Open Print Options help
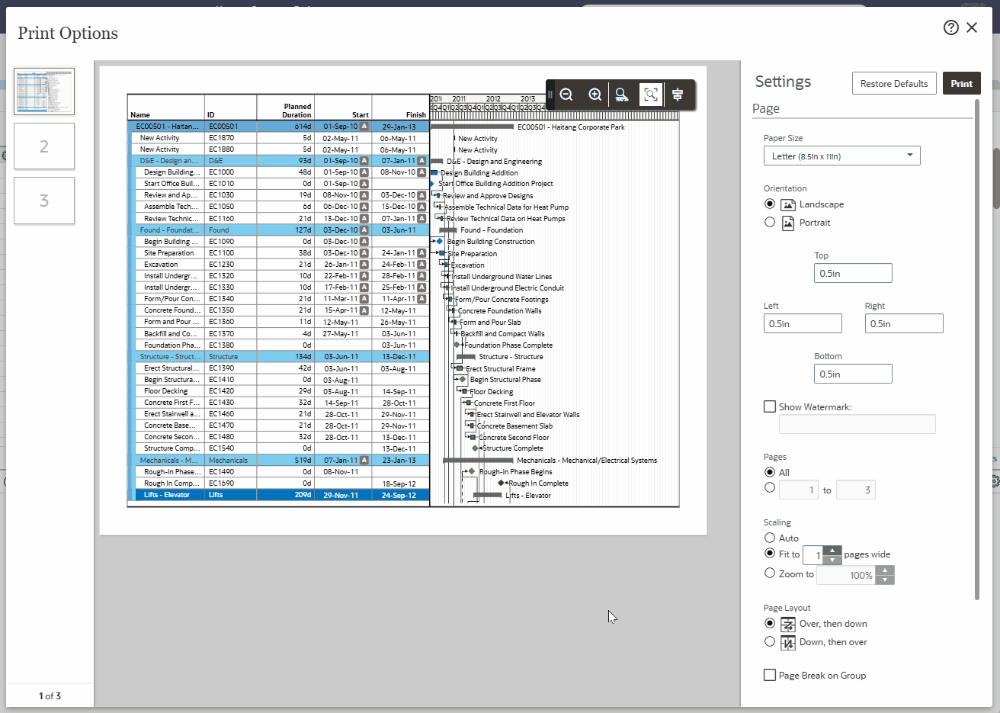 [x=950, y=27]
